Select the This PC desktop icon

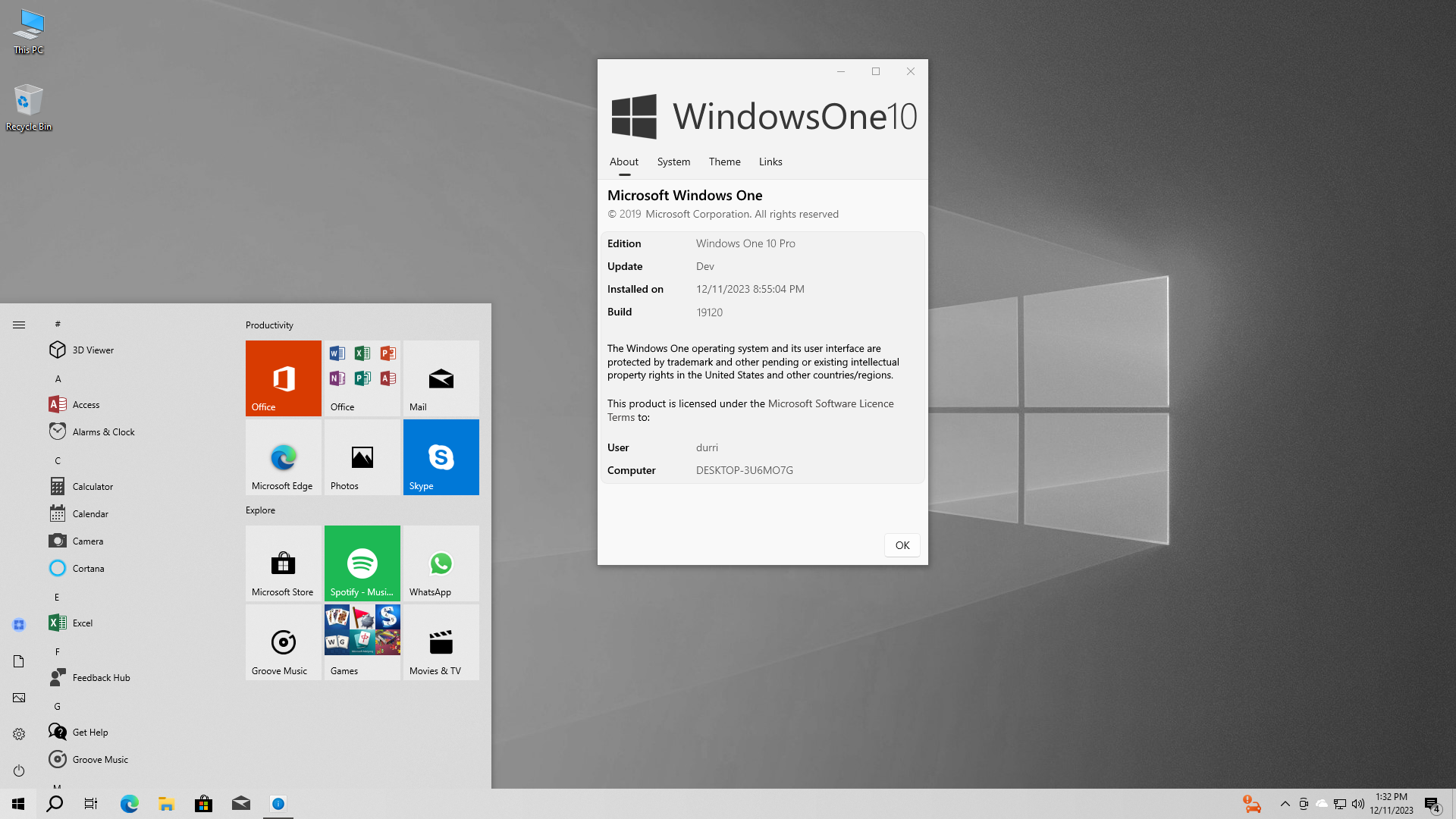(29, 32)
